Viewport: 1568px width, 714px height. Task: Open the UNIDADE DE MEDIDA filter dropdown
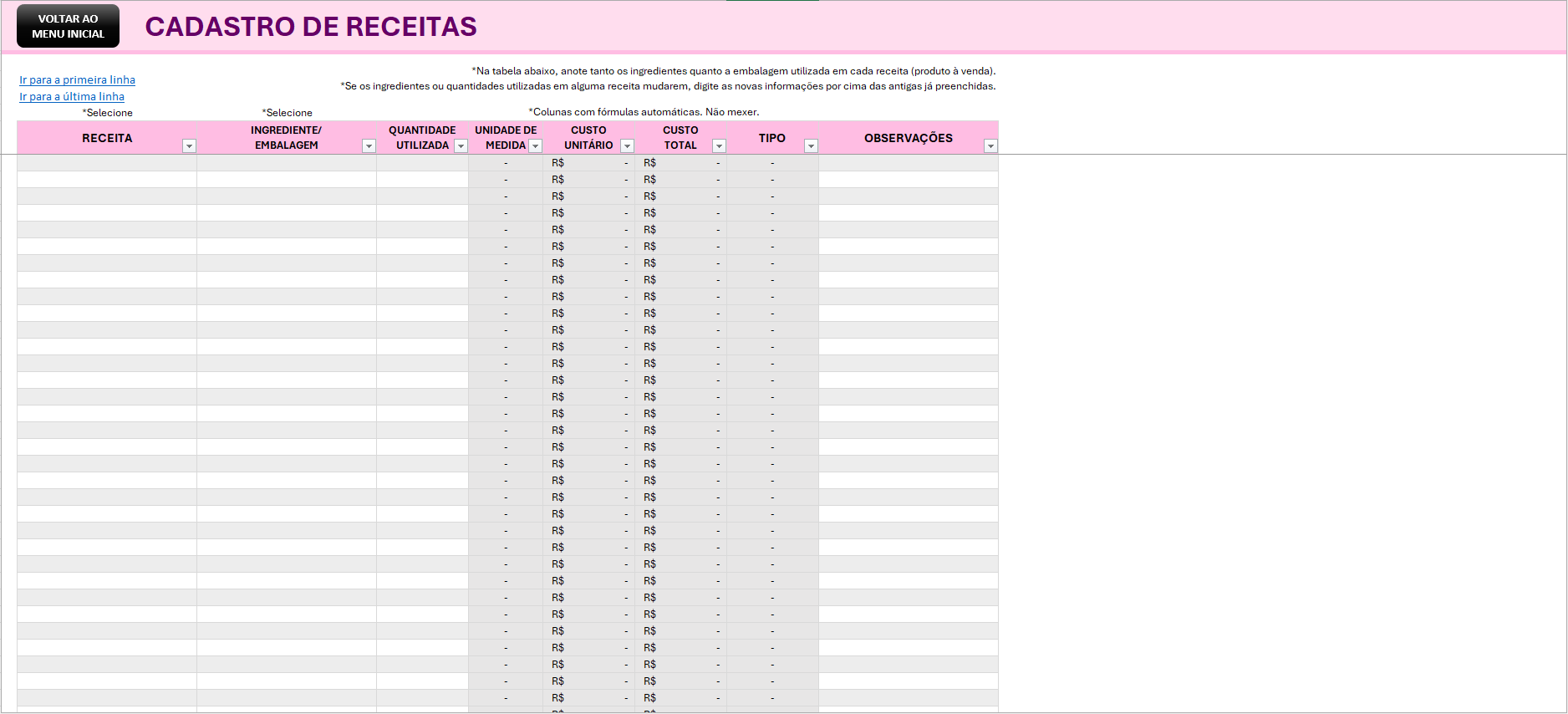(536, 146)
